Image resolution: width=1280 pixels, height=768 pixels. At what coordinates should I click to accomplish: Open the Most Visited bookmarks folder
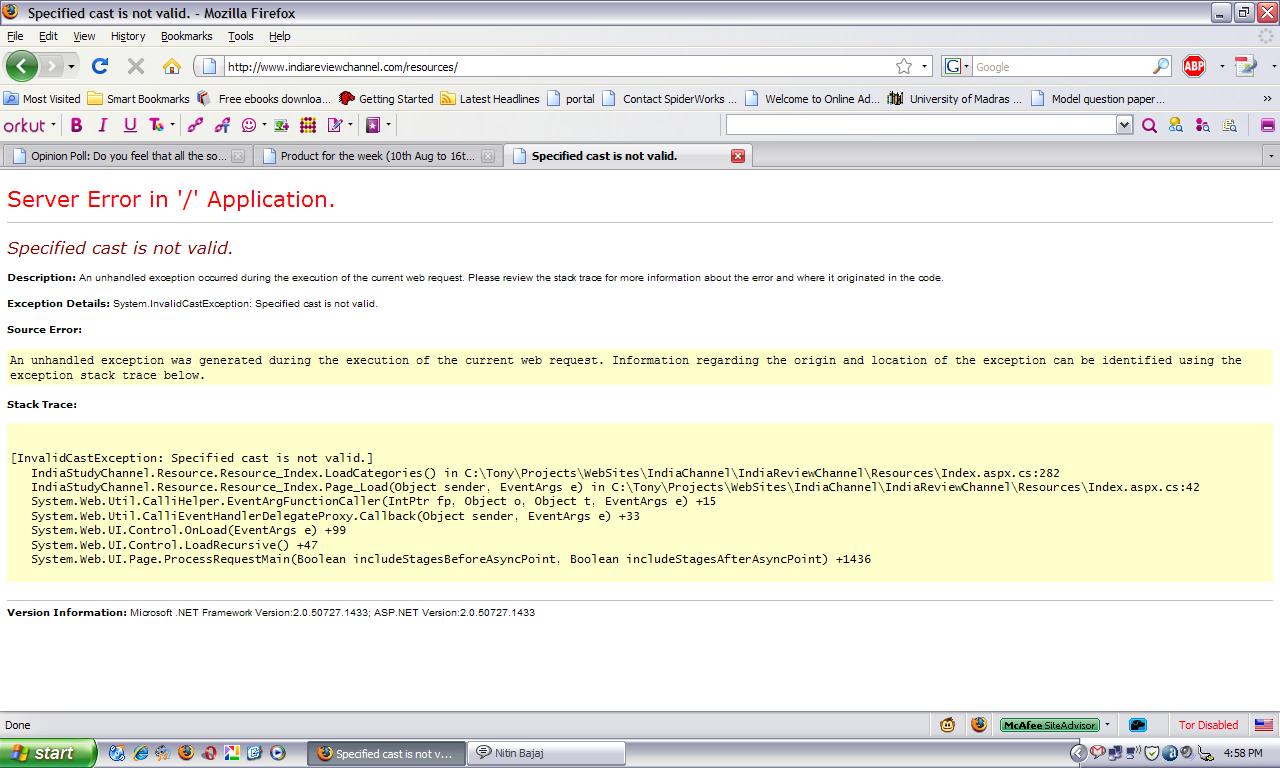(42, 99)
